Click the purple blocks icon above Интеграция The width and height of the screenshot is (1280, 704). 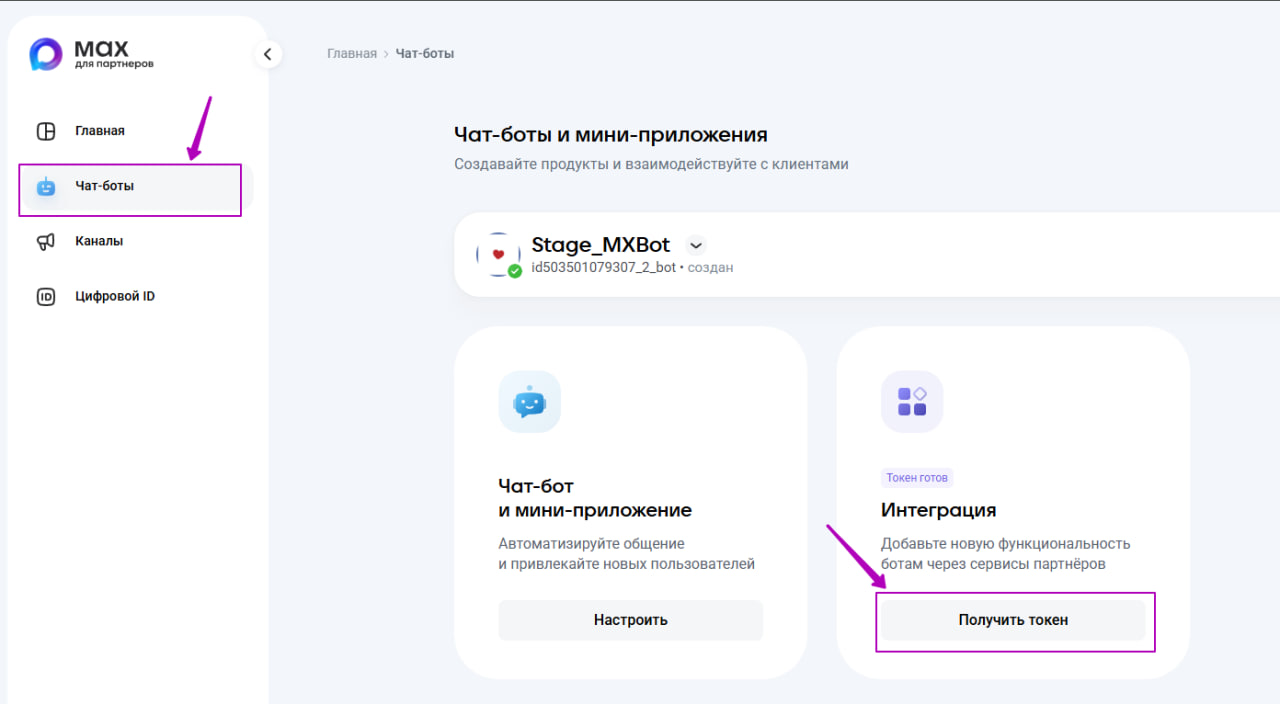911,402
